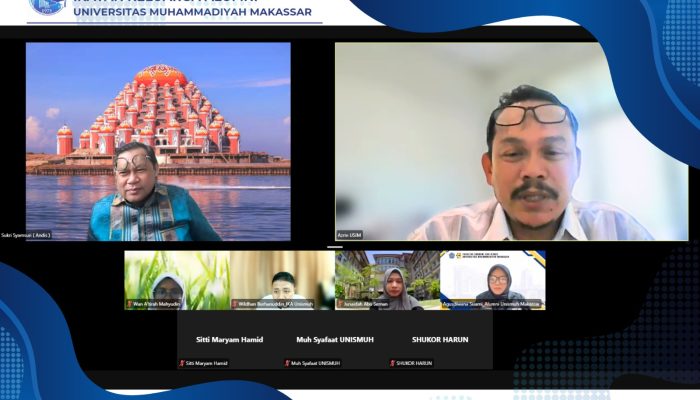Click muted mic icon on Junaidah Abu Seman's tile
The width and height of the screenshot is (700, 400).
340,304
